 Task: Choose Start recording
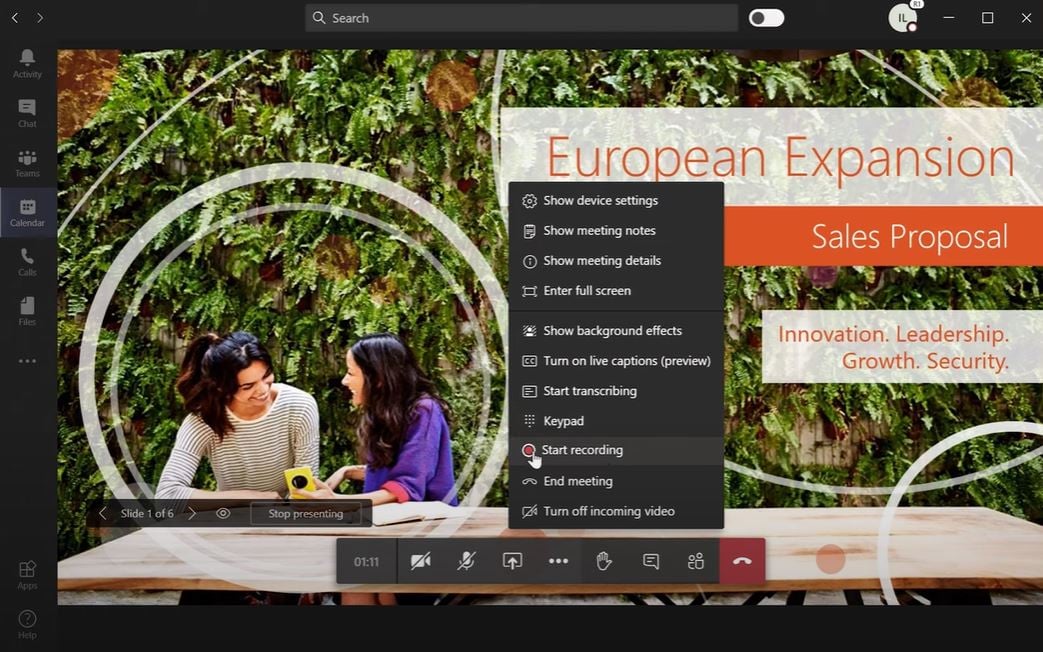coord(616,450)
